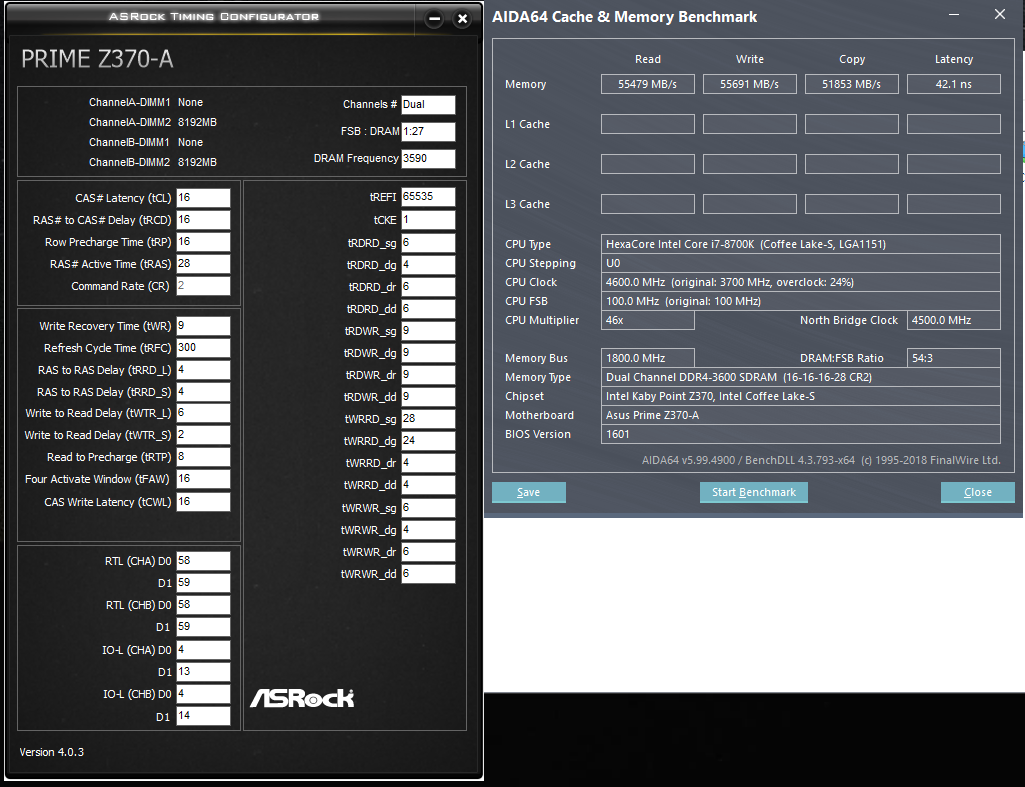This screenshot has height=787, width=1025.
Task: Click the FSB : DRAM ratio field
Action: pos(428,131)
